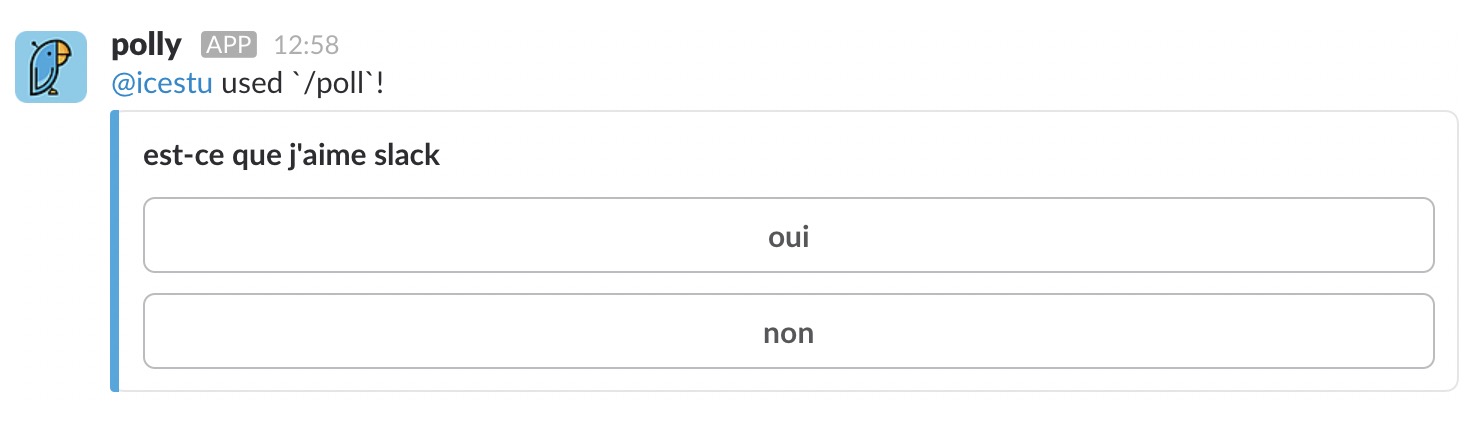Vote oui in the poll

pos(789,235)
